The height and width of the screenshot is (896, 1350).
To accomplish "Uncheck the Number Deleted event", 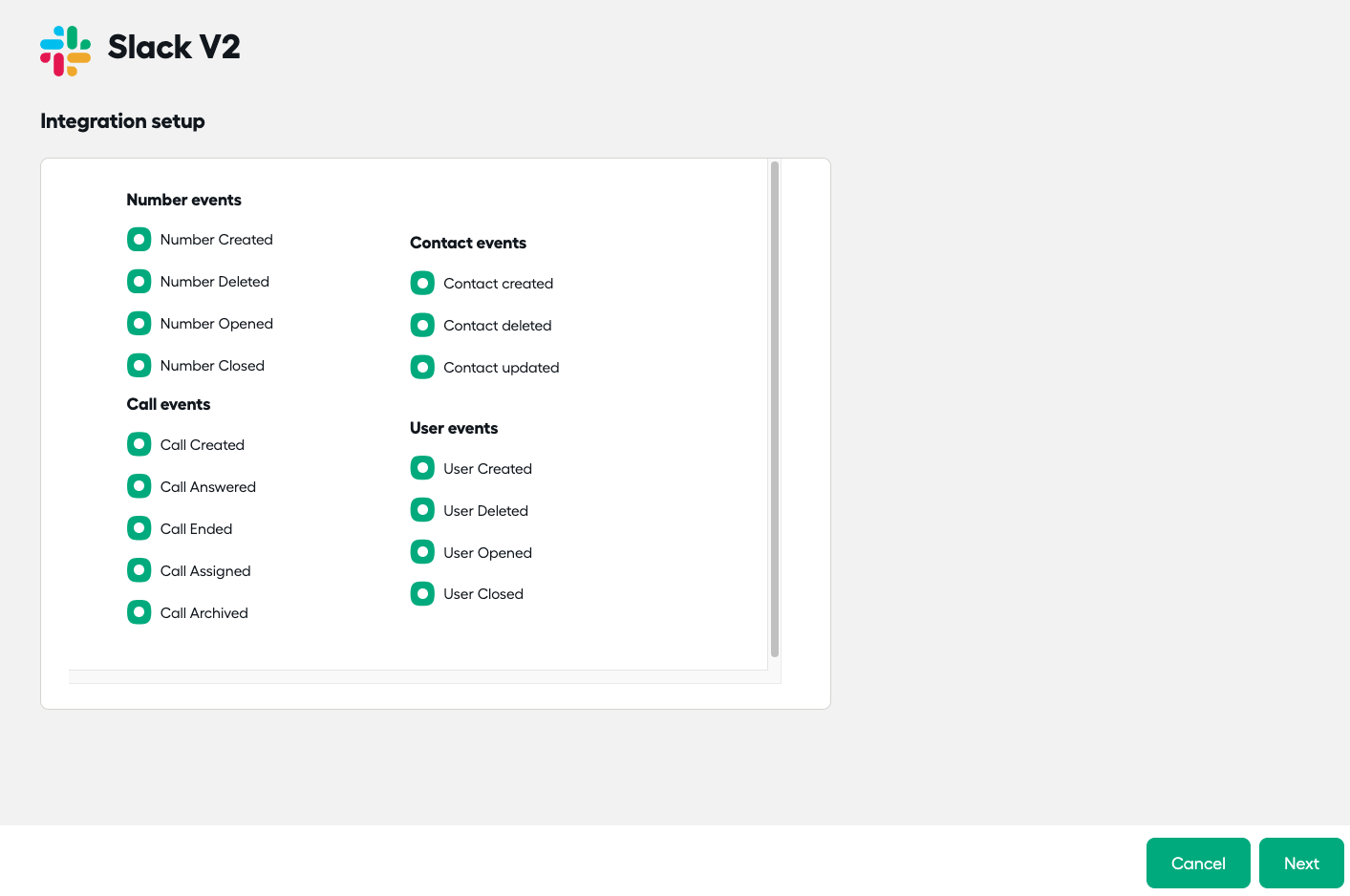I will (x=139, y=282).
